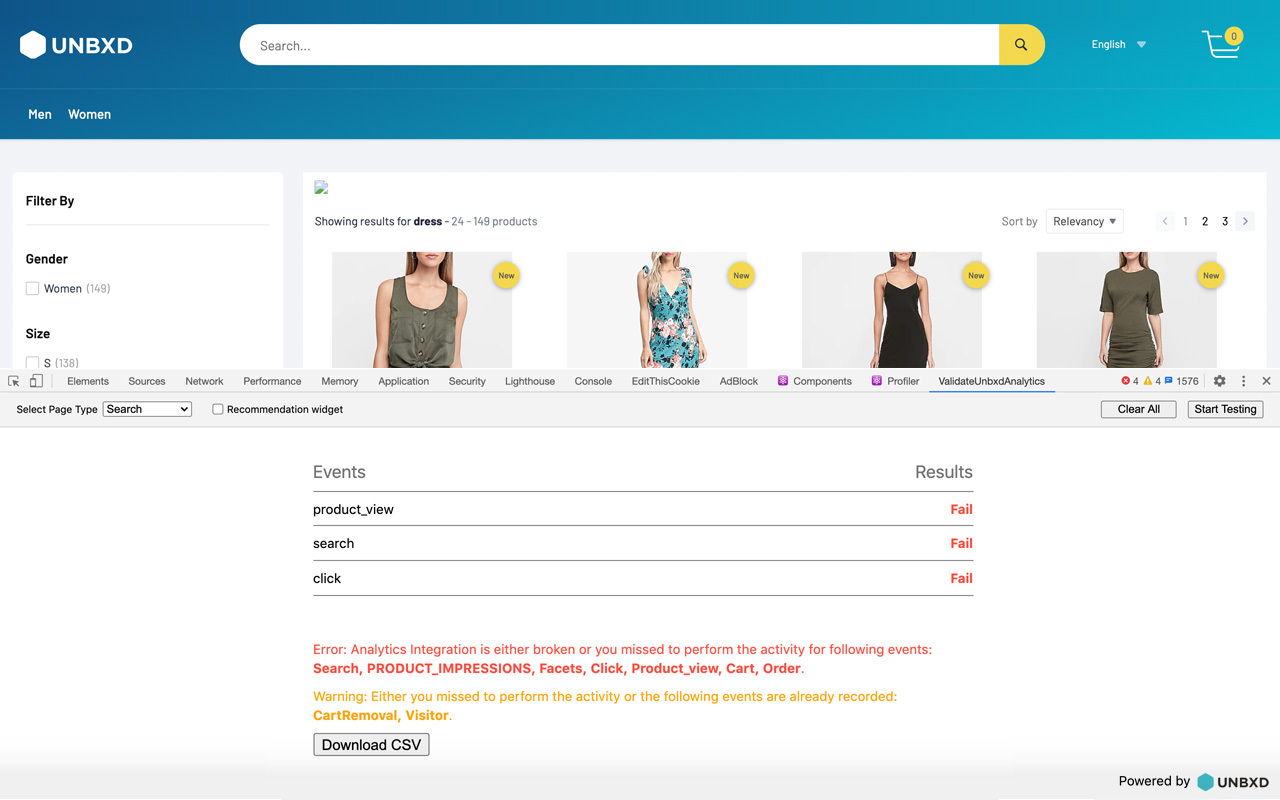
Task: Click the Clear All button
Action: pos(1139,409)
